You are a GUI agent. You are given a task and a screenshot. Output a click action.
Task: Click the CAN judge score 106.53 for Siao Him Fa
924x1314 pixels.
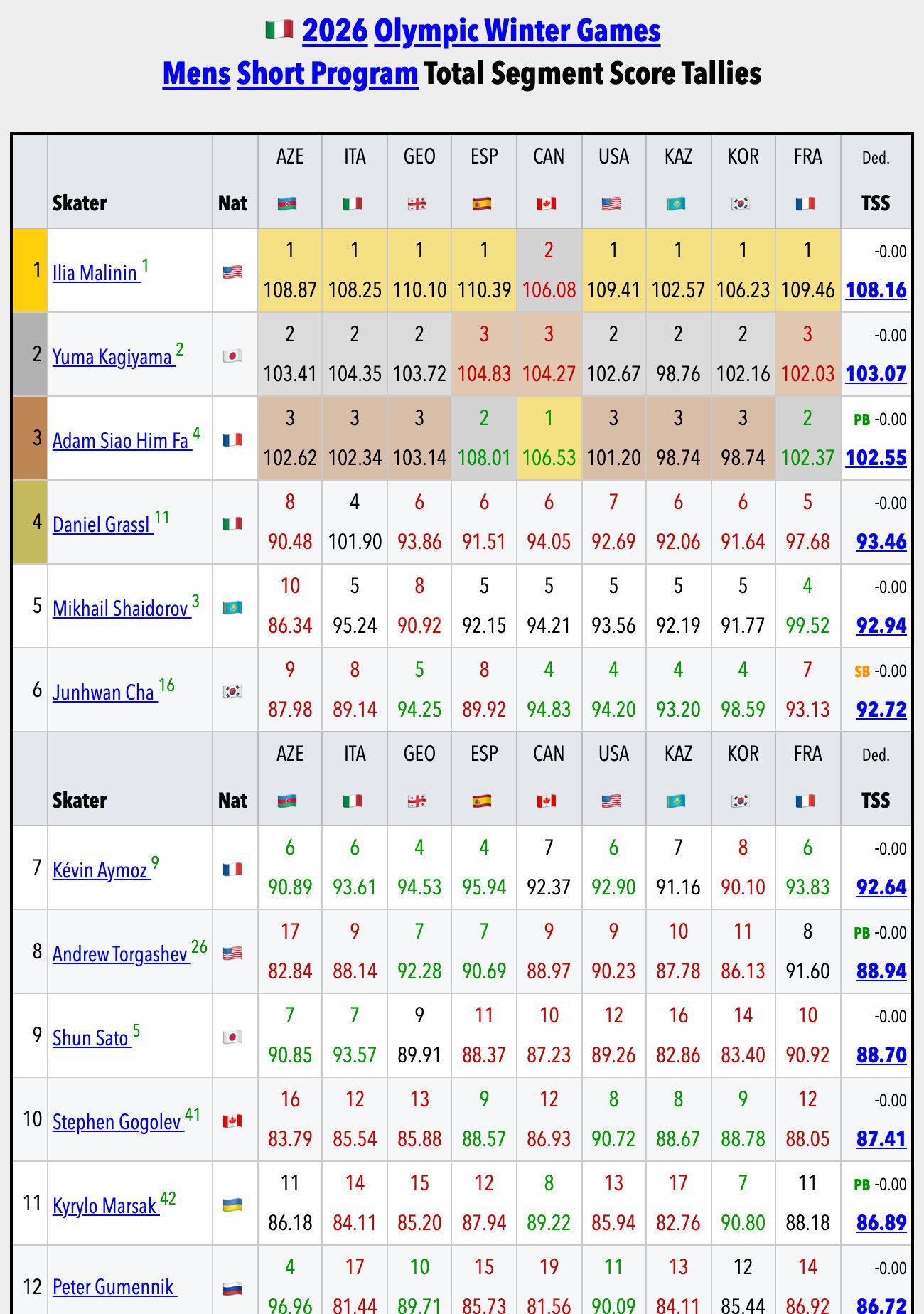point(549,458)
